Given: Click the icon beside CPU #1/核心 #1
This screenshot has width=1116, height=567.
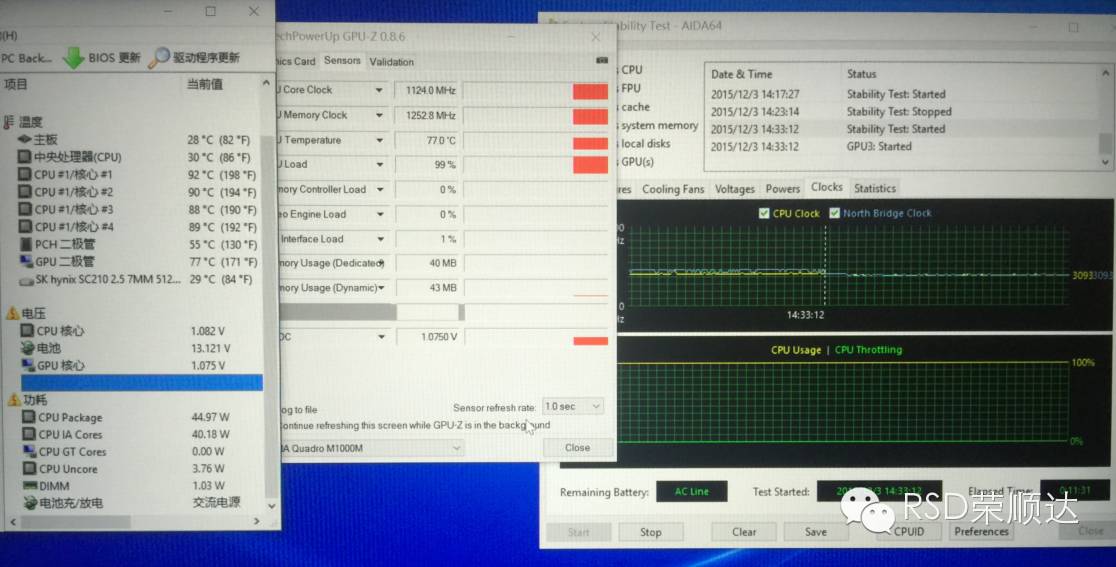Looking at the screenshot, I should point(25,174).
